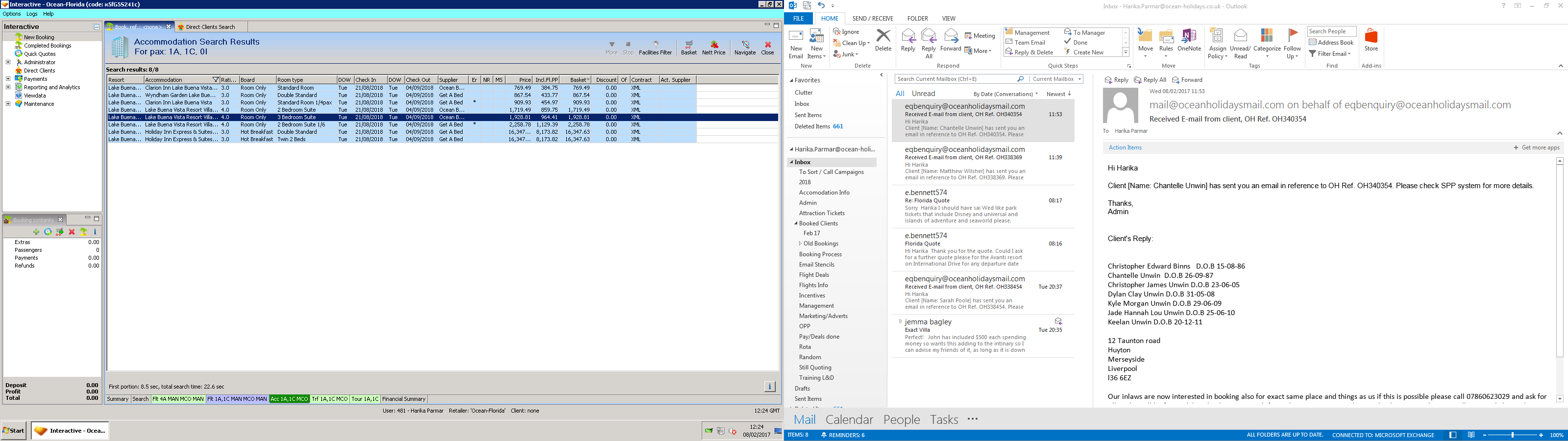Click the Outlook undo arrow in title bar
1568x441 pixels.
click(821, 5)
